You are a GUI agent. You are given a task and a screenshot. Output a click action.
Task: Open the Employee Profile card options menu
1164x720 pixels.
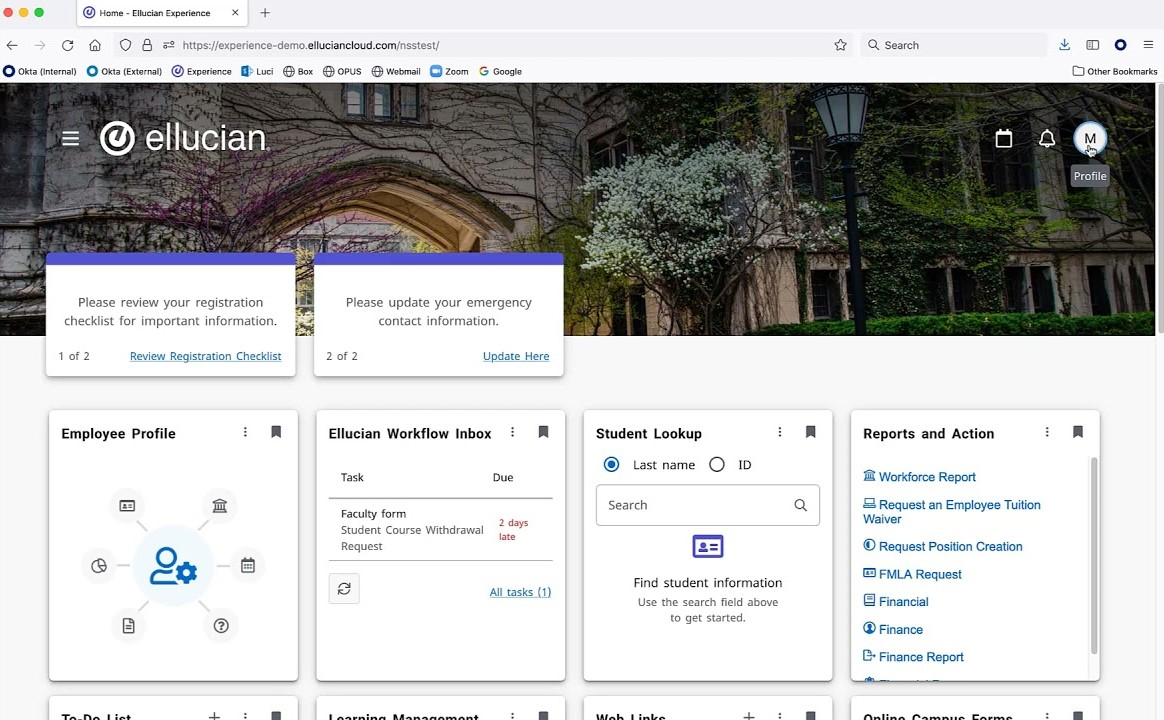245,432
